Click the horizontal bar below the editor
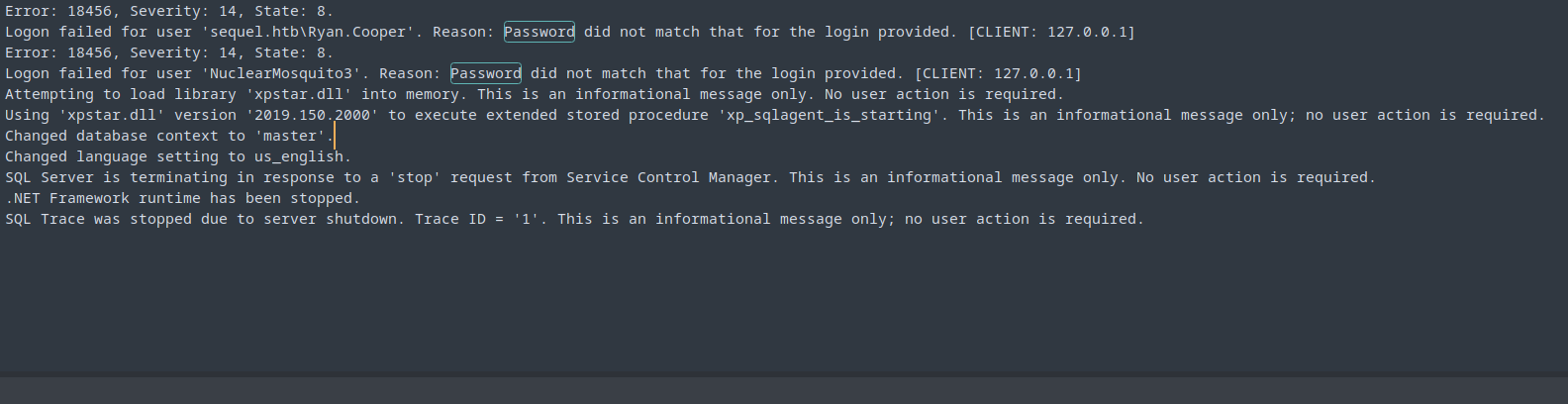1568x404 pixels. coord(784,388)
